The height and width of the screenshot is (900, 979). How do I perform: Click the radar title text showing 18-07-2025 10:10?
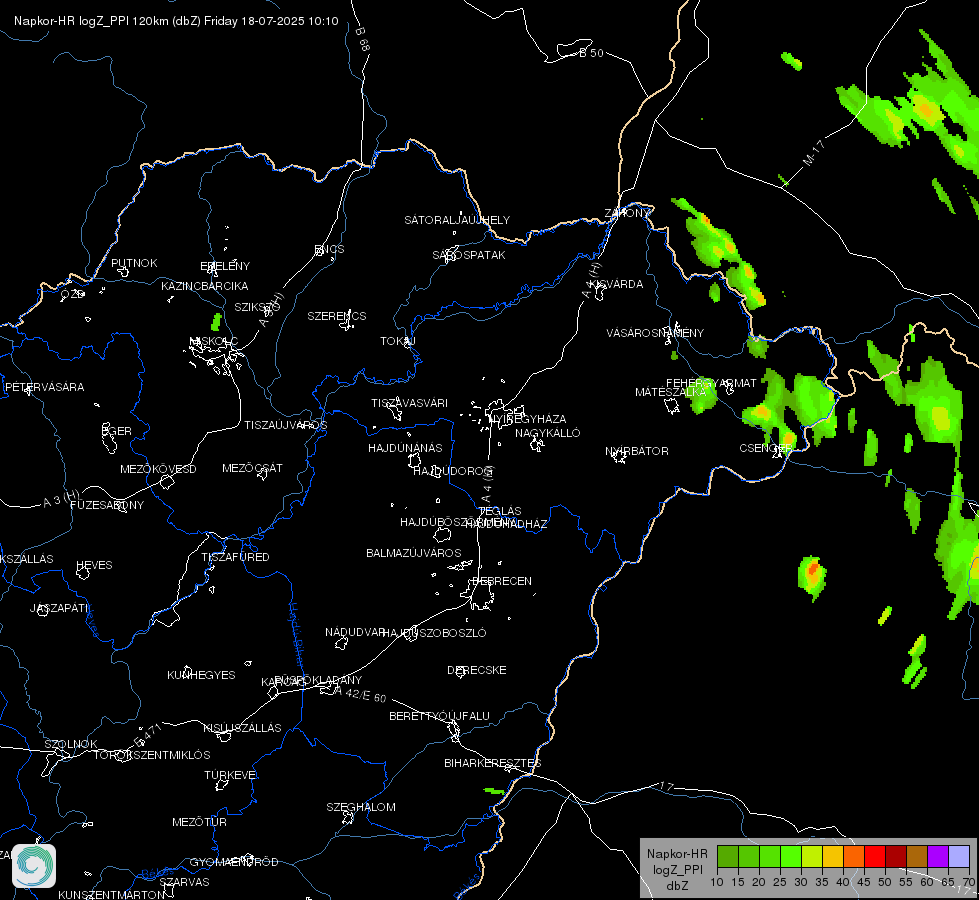click(x=176, y=21)
